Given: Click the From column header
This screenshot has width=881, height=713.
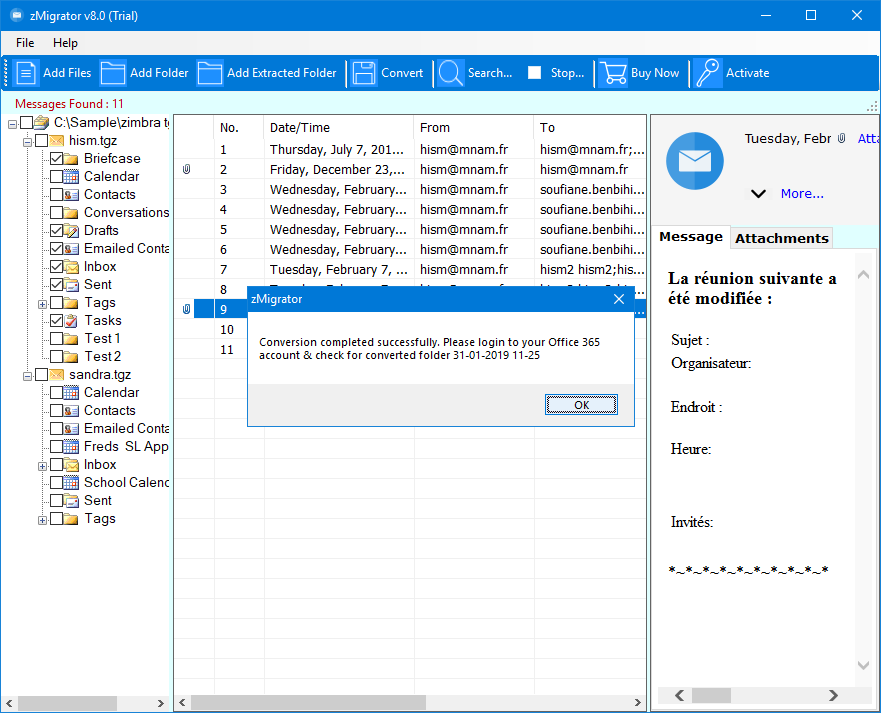Looking at the screenshot, I should (x=474, y=128).
